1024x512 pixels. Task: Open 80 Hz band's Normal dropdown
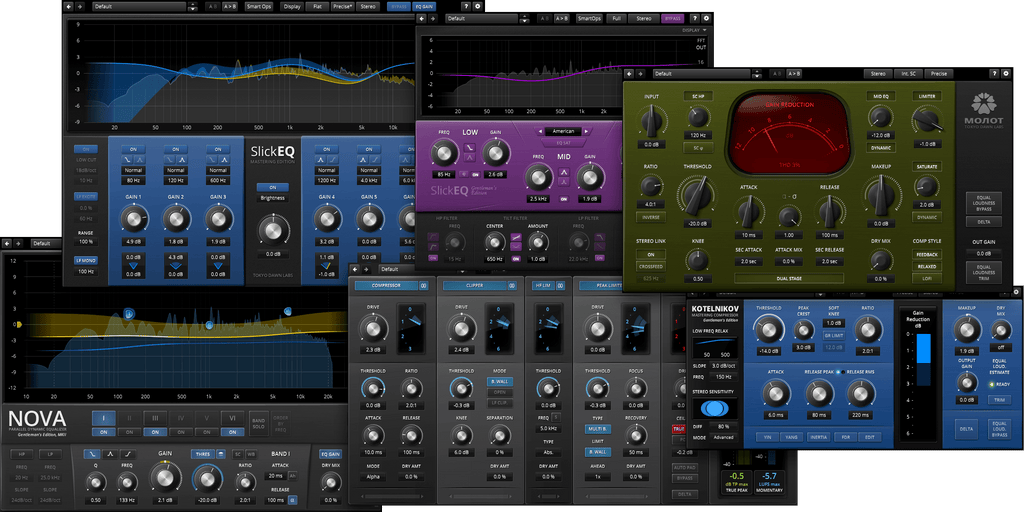point(134,170)
